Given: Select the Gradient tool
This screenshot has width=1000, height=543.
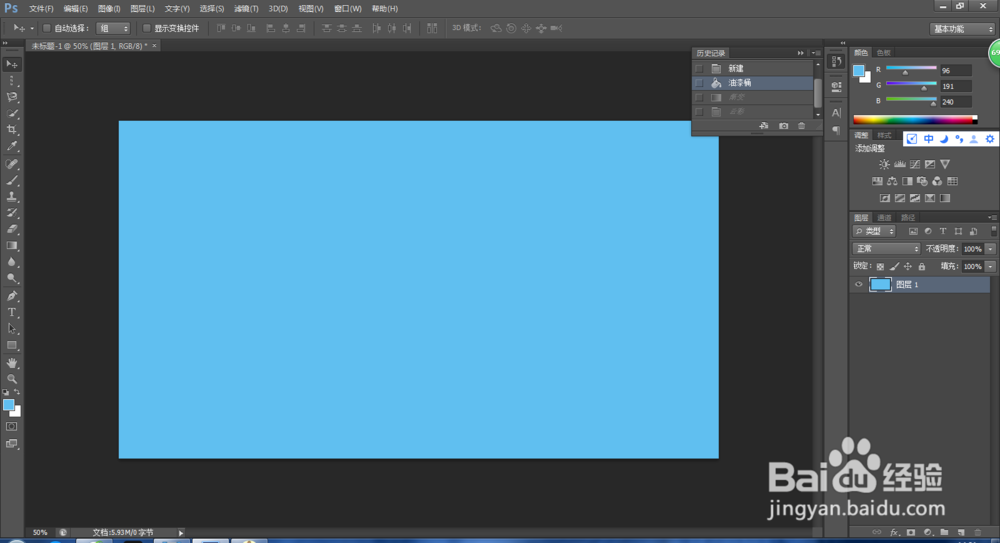Looking at the screenshot, I should point(11,246).
